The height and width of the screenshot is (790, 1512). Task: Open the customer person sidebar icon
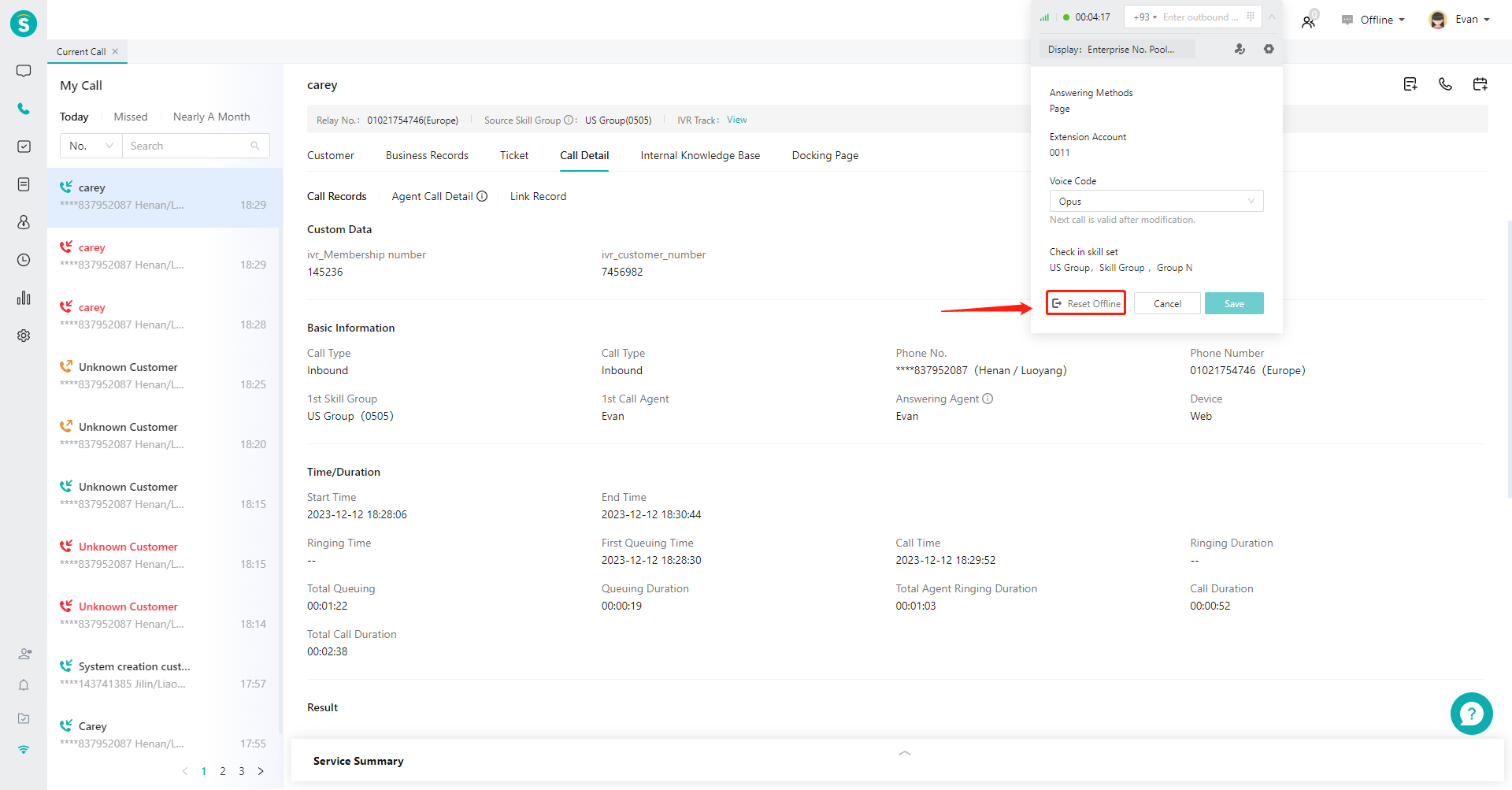[x=24, y=222]
